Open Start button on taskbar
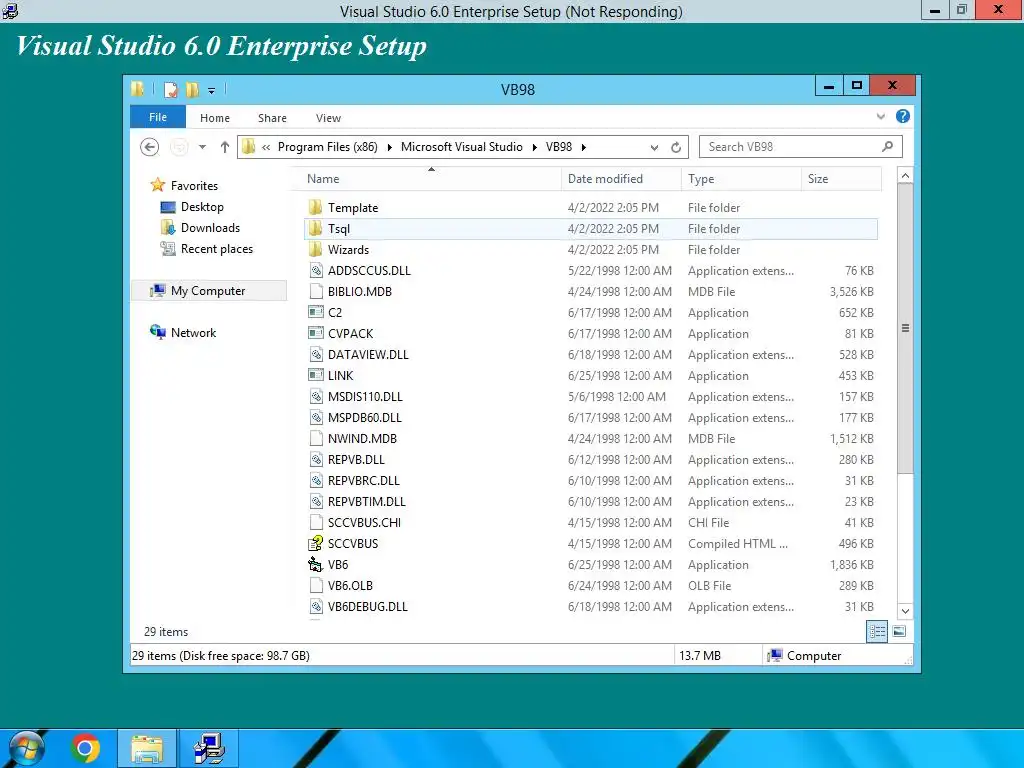 point(26,748)
